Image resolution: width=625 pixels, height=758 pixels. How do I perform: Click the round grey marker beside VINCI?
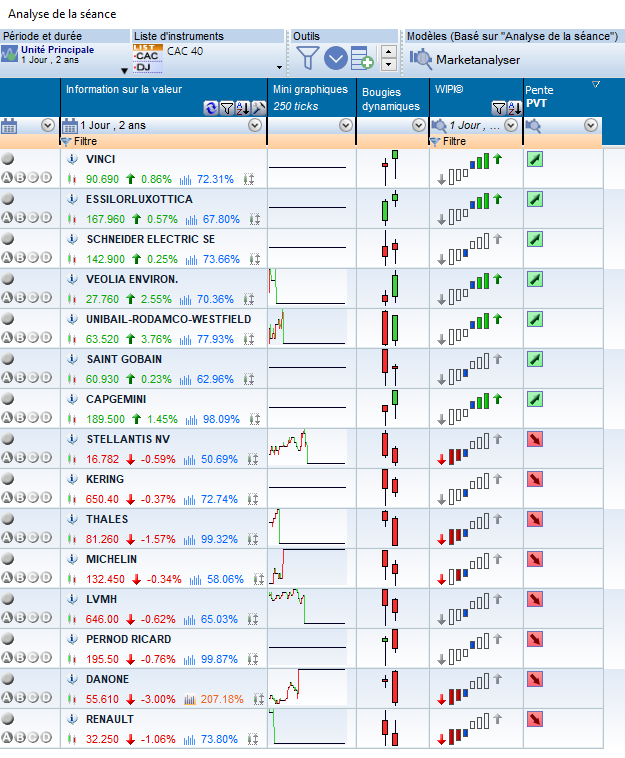(7, 159)
